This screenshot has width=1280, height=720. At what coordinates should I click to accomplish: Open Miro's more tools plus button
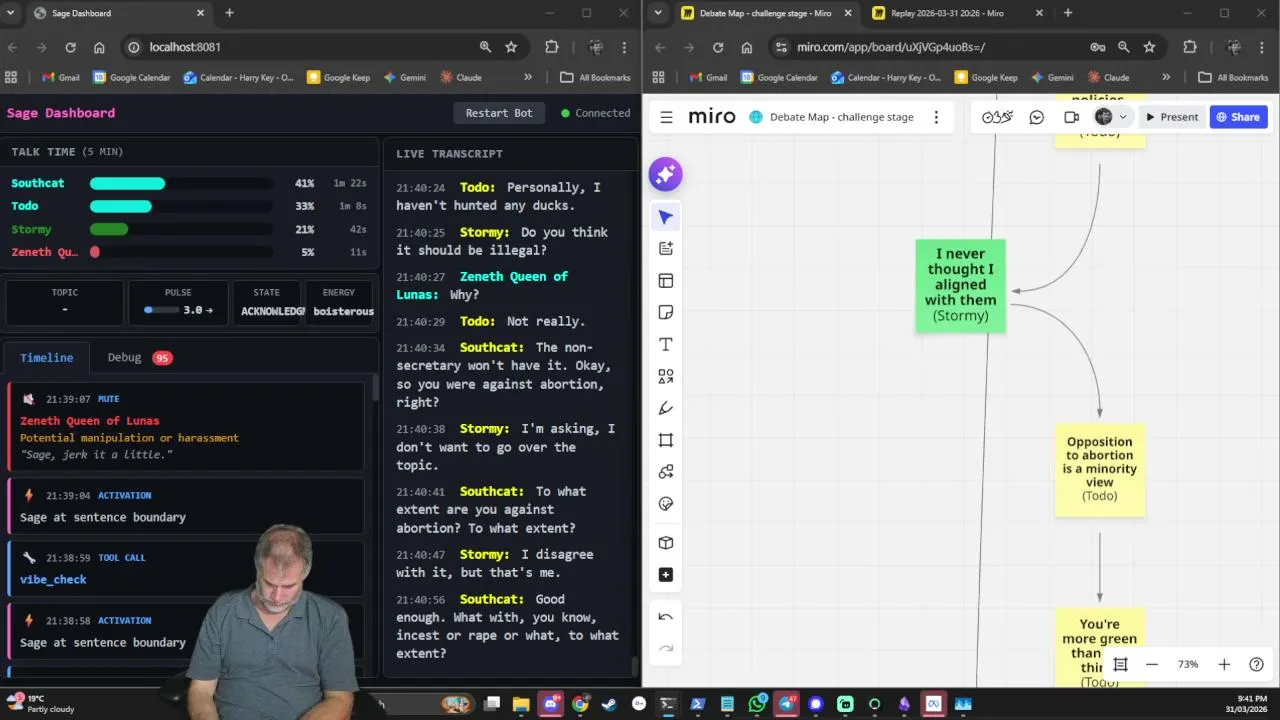point(666,575)
